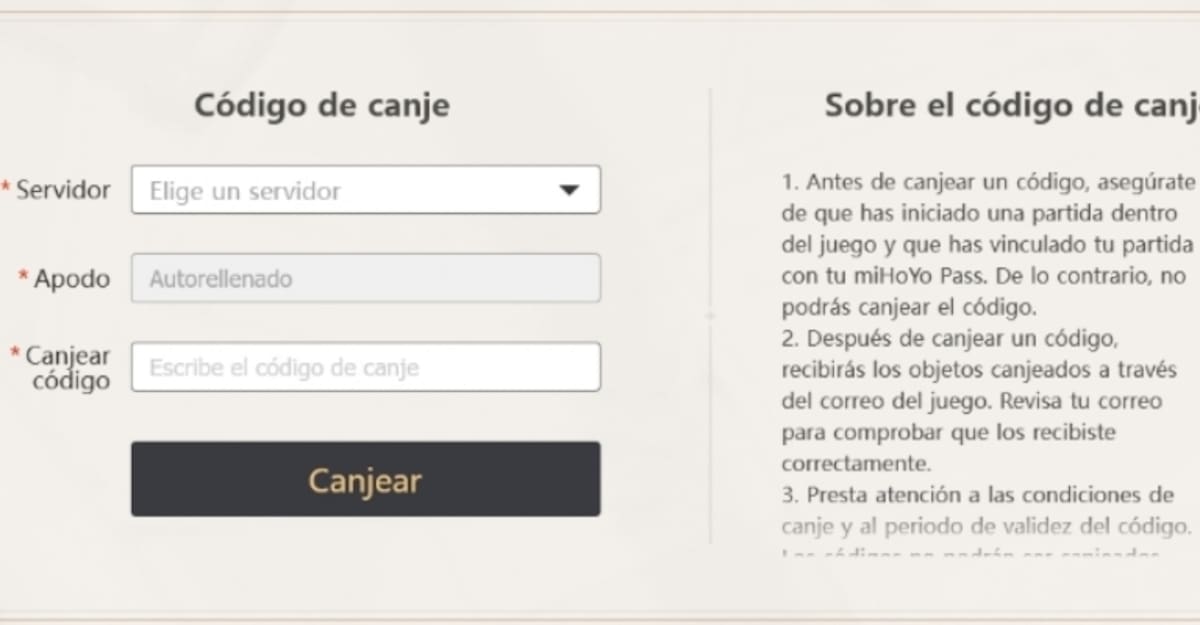
Task: Click the Apodo field label
Action: 72,279
